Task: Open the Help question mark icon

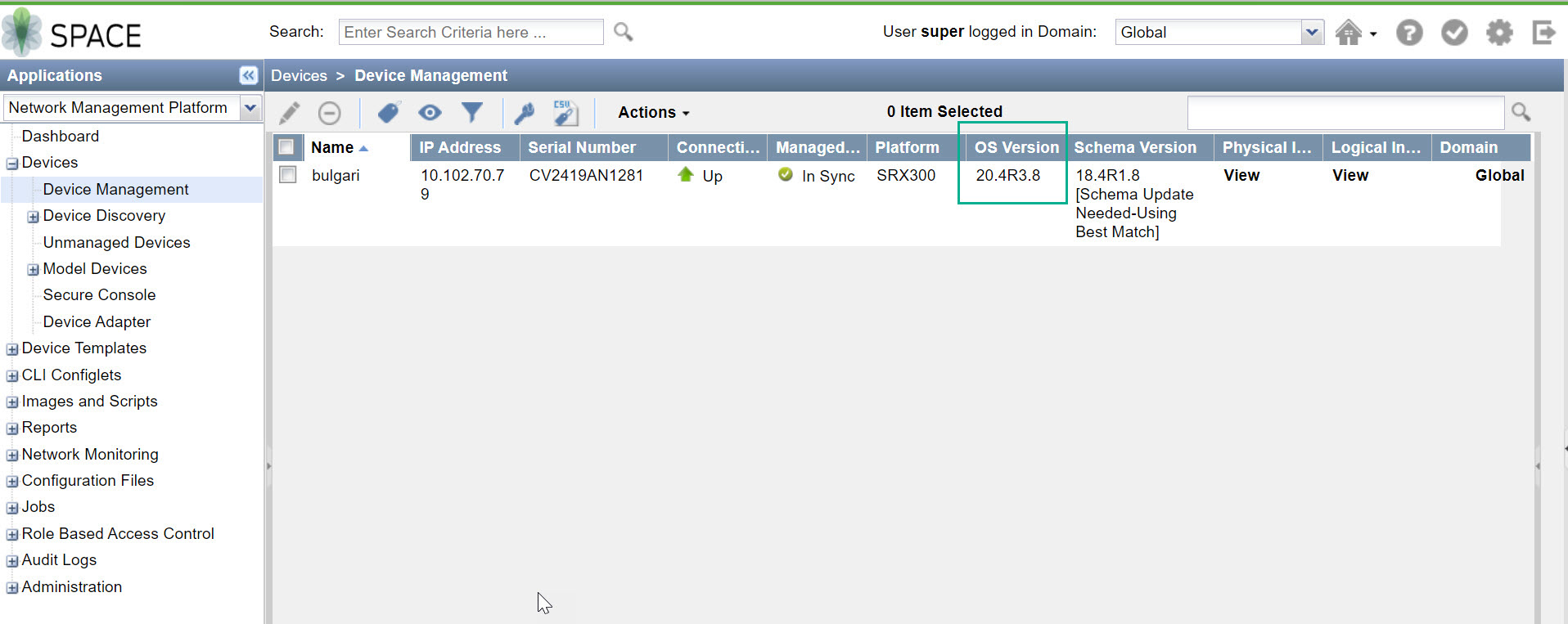Action: tap(1409, 33)
